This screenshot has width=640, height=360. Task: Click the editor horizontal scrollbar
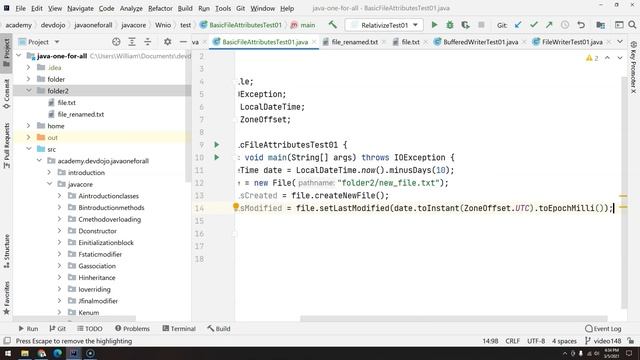(454, 318)
